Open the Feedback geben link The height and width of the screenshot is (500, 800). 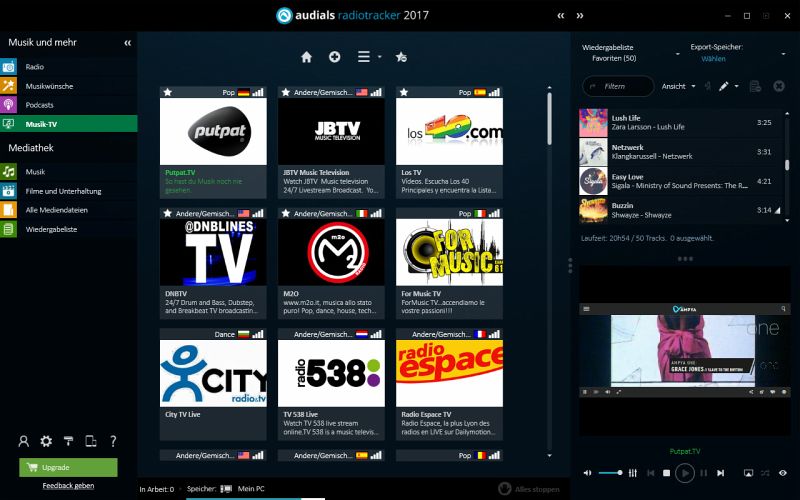click(68, 486)
